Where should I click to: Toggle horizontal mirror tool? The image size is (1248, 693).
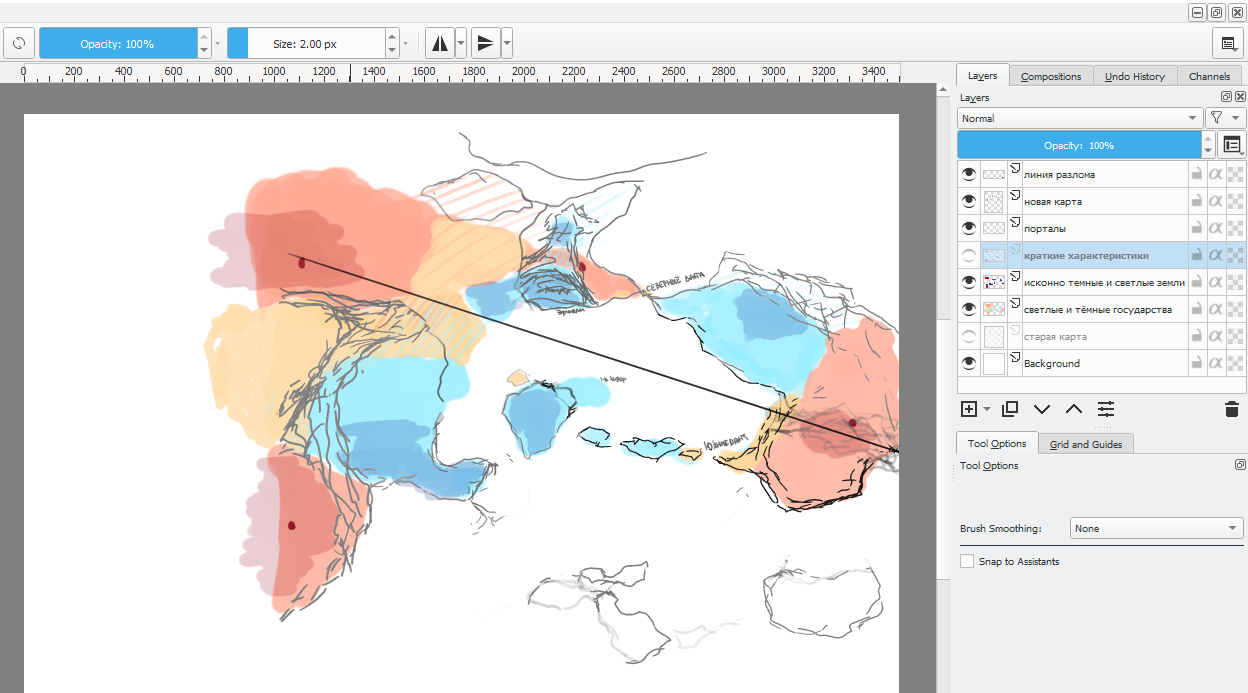[x=440, y=44]
